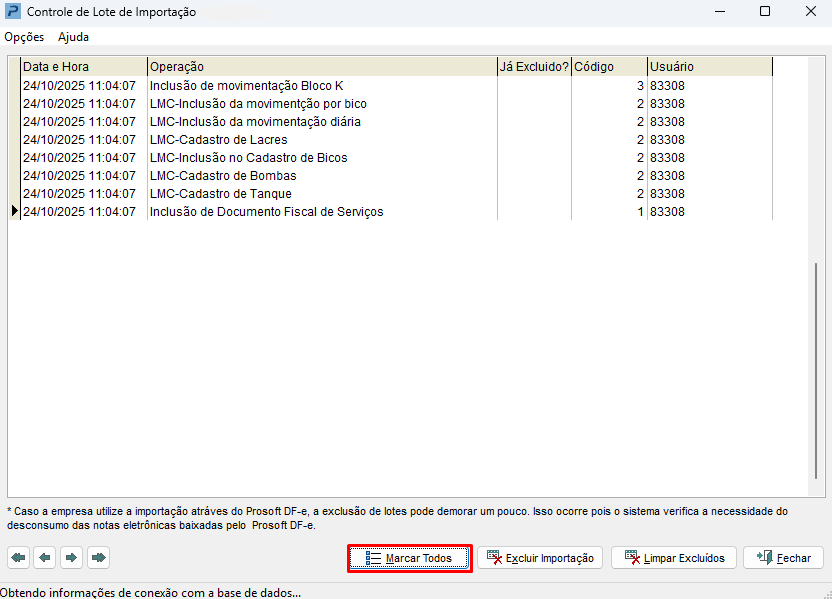Click the Fechar button

pyautogui.click(x=784, y=558)
